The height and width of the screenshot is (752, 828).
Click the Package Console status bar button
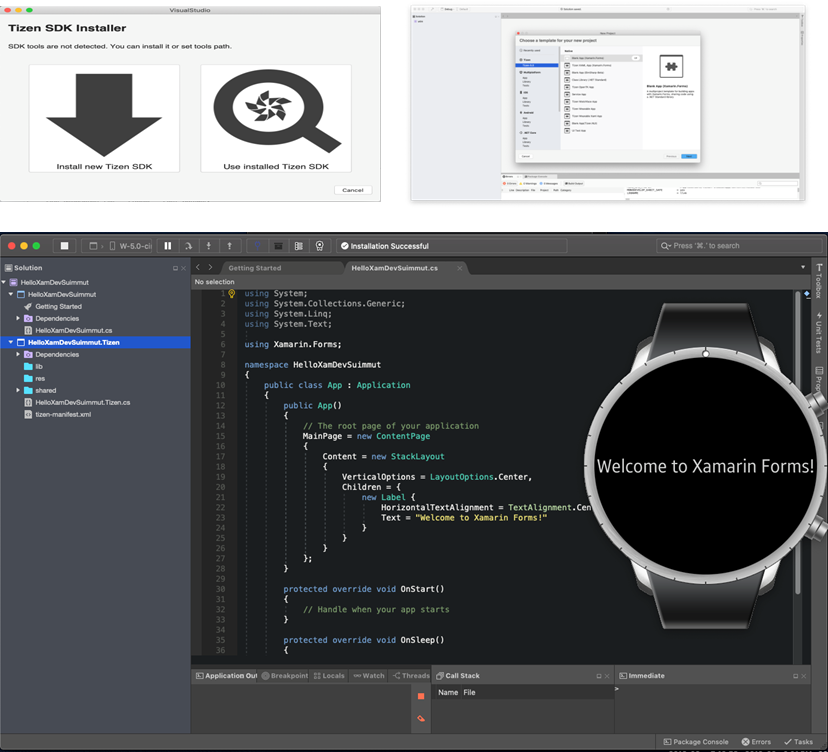[x=695, y=742]
